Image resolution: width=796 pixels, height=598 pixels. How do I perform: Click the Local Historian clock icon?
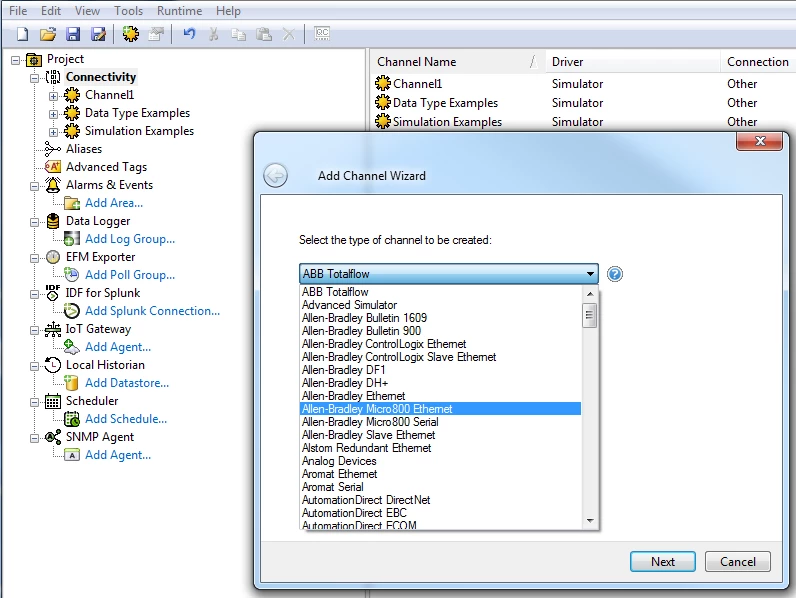(53, 365)
